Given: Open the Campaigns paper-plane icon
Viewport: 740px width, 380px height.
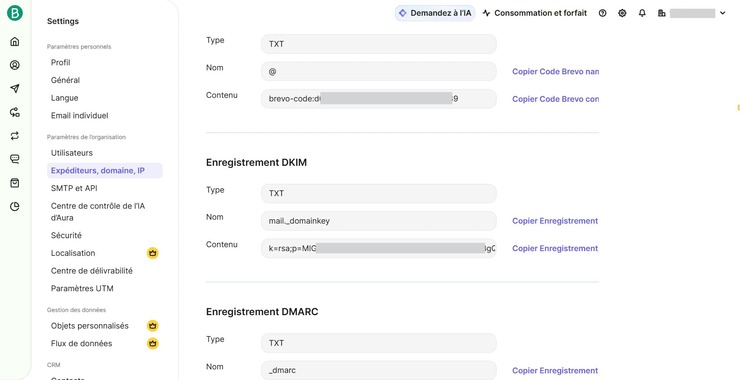Looking at the screenshot, I should [x=15, y=89].
